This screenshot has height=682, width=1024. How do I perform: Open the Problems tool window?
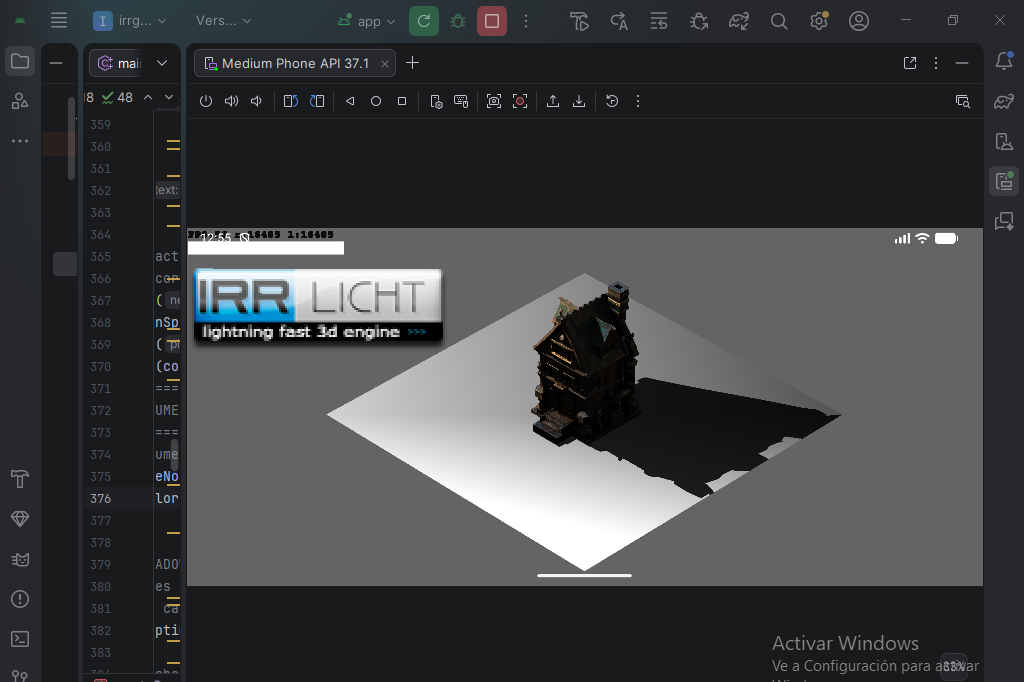20,599
